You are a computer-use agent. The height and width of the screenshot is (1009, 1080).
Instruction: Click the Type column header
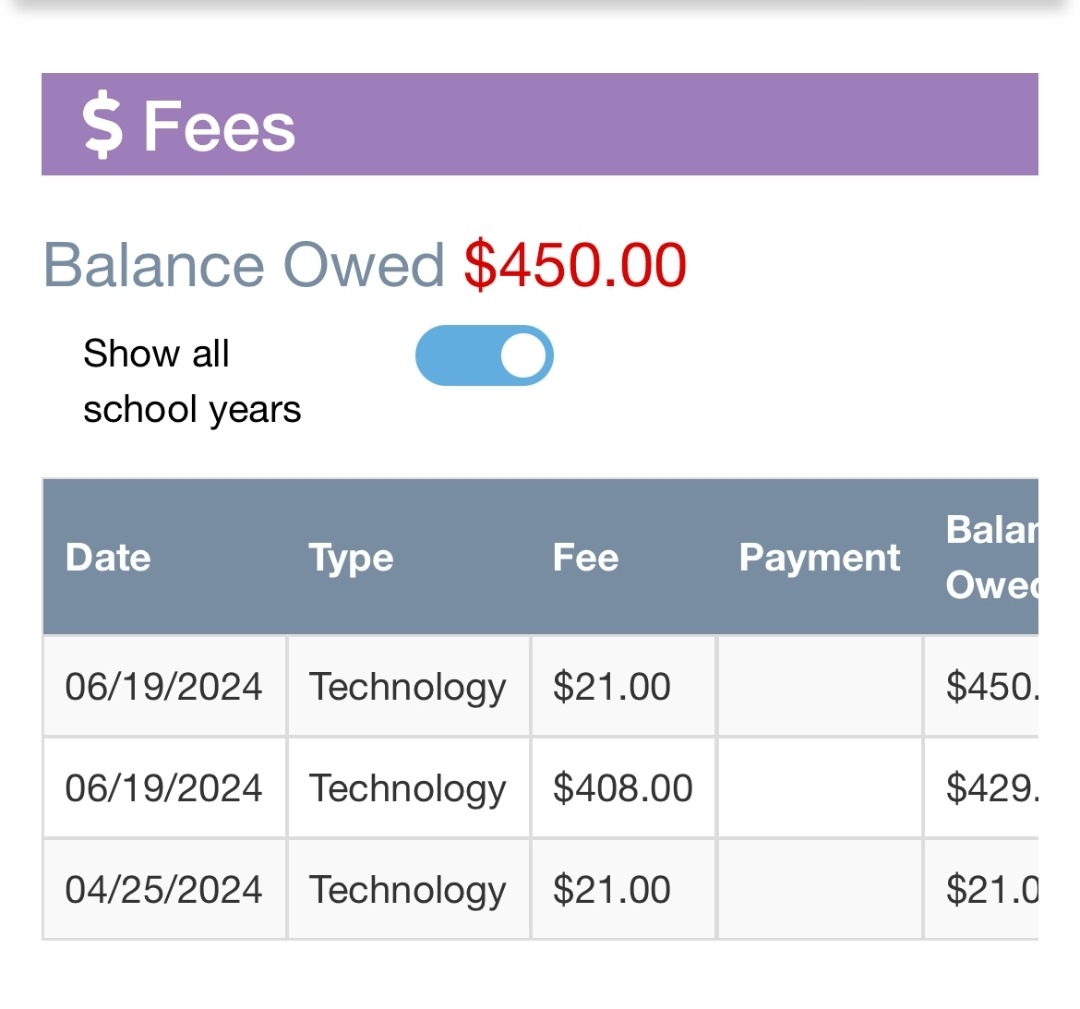[351, 557]
